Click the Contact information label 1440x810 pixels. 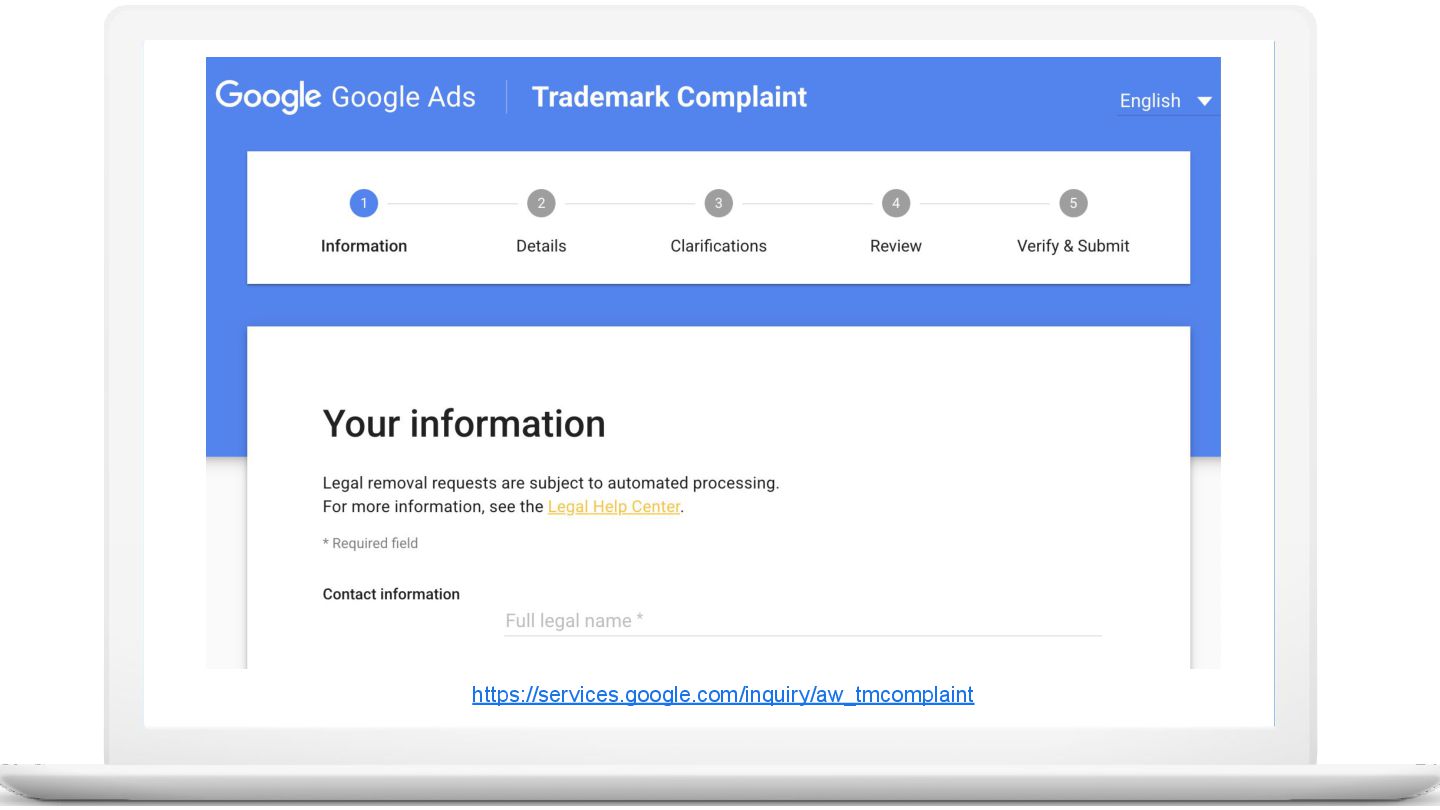tap(391, 594)
